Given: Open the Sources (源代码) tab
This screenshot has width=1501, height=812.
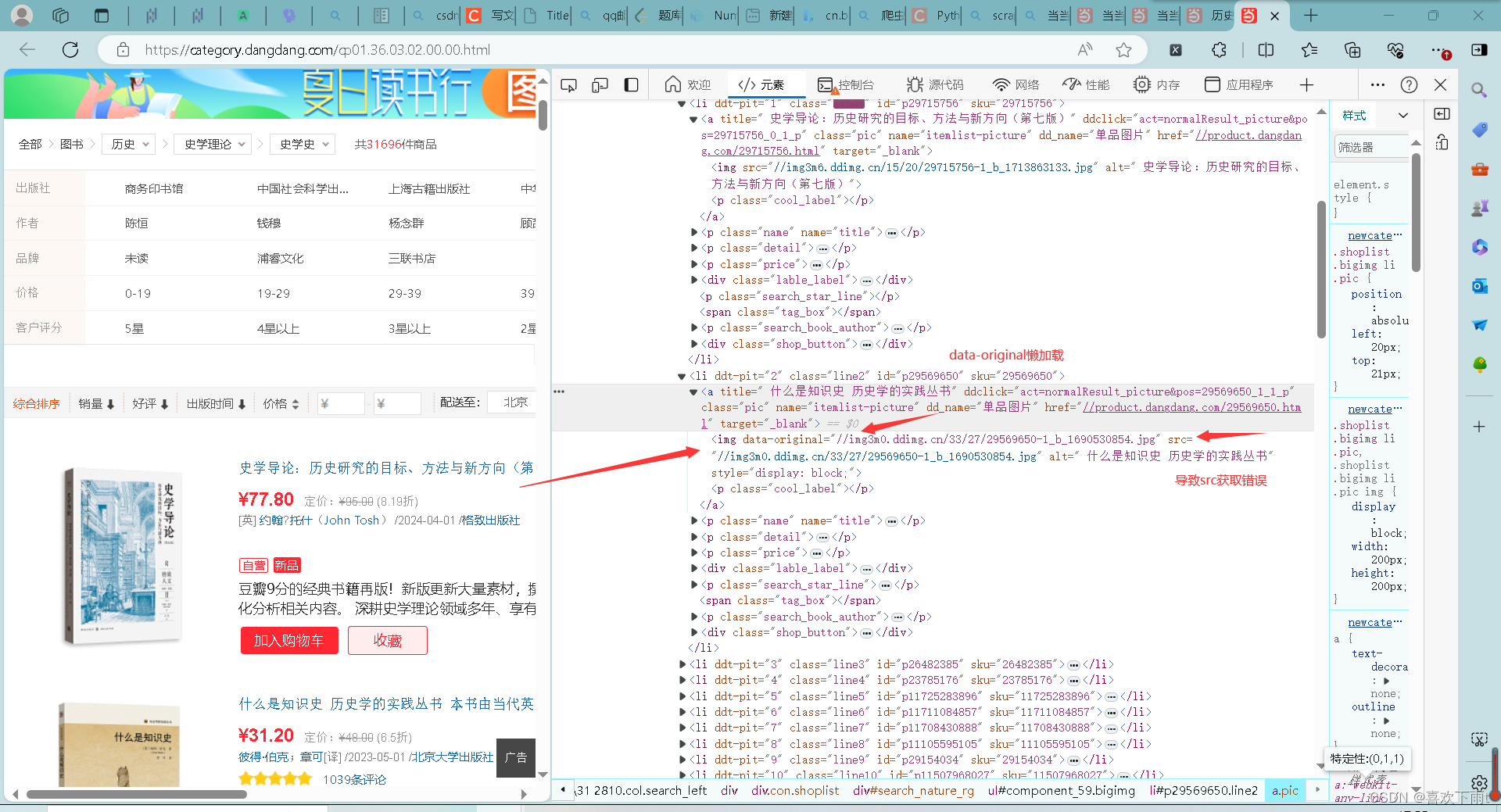Looking at the screenshot, I should coord(935,85).
